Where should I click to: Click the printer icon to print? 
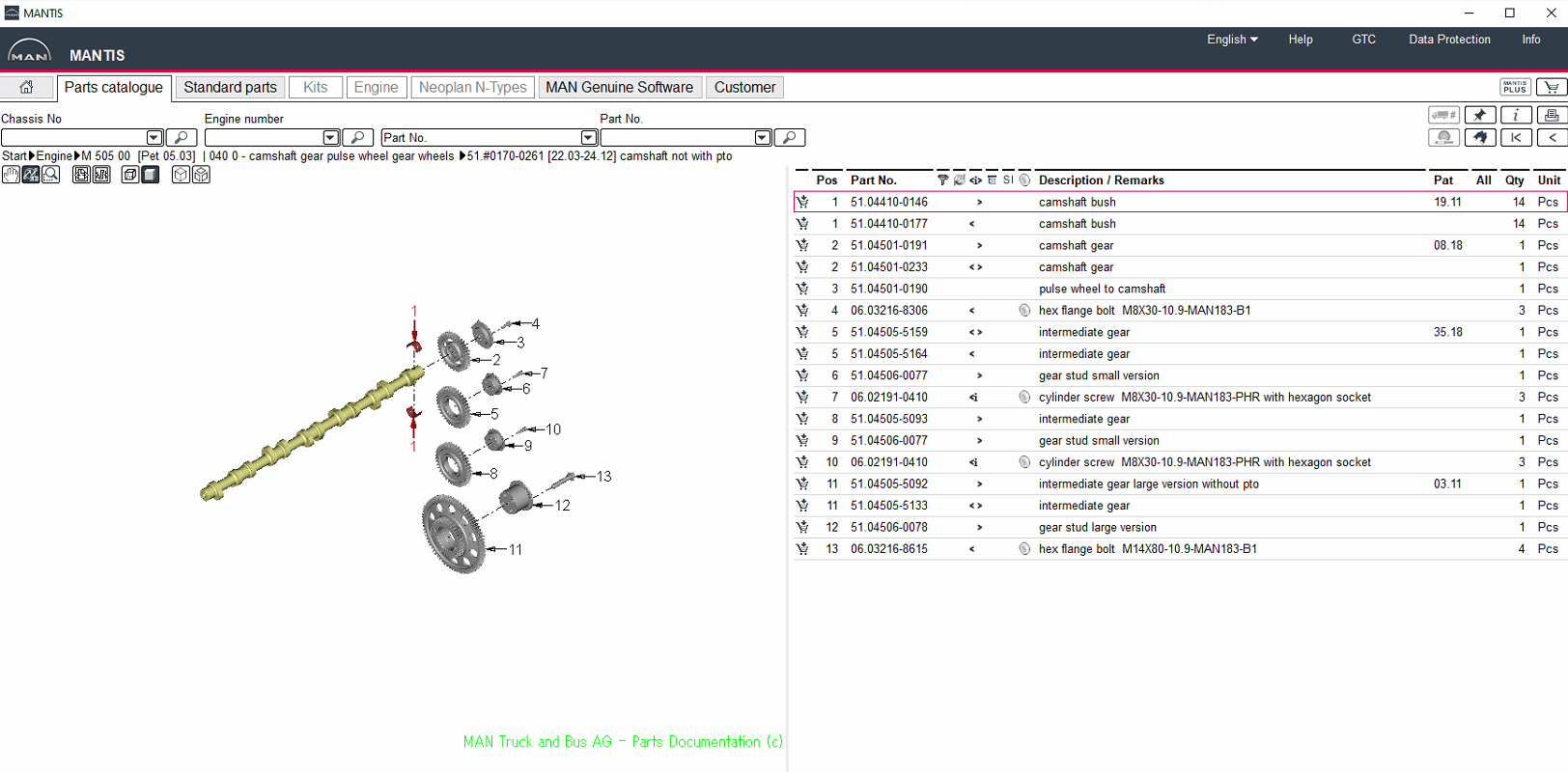click(x=1551, y=115)
